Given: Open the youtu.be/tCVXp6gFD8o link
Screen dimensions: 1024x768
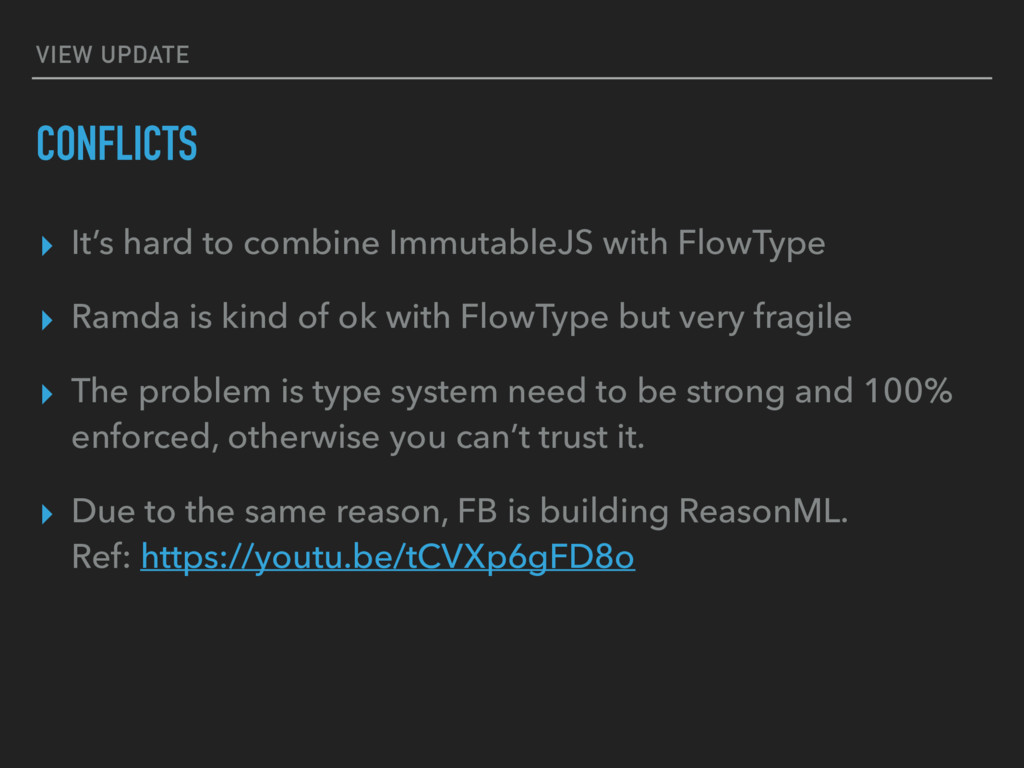Looking at the screenshot, I should tap(387, 557).
